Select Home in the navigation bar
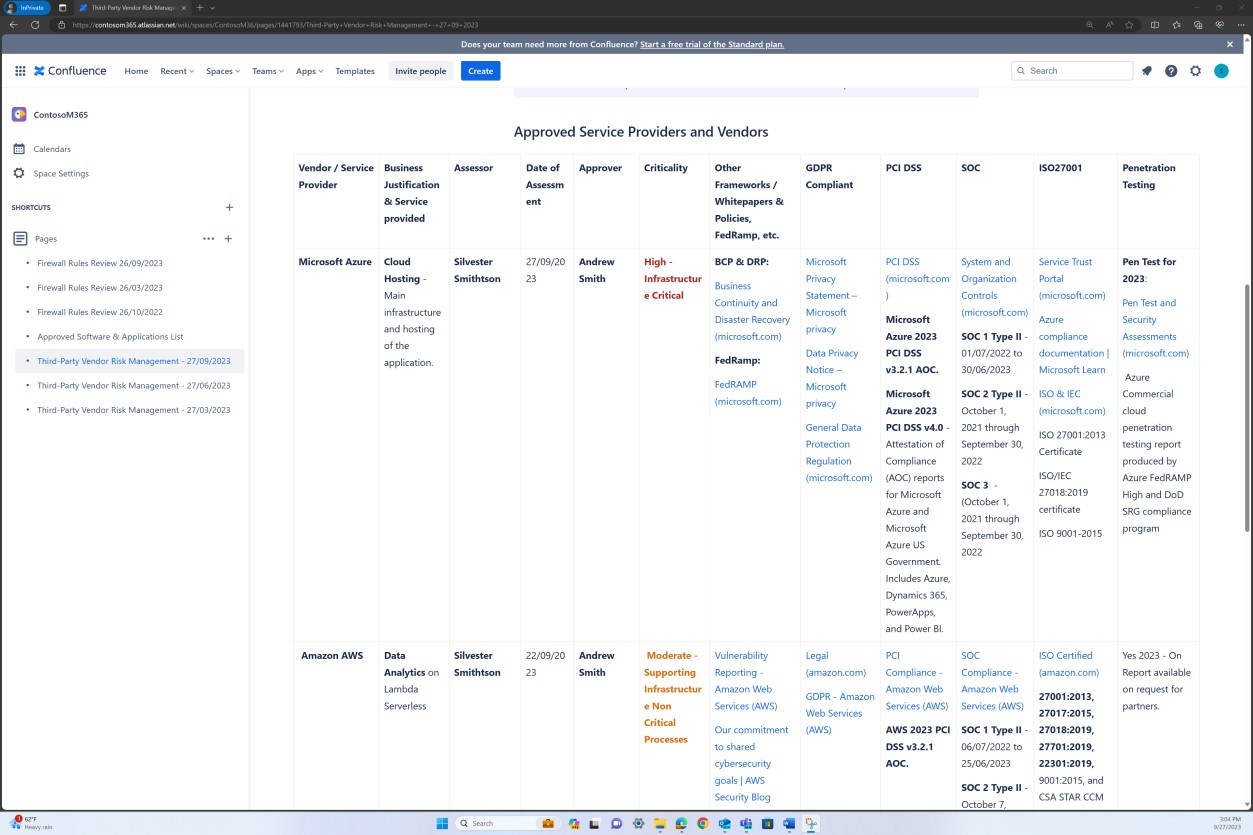The image size is (1253, 835). pyautogui.click(x=136, y=71)
